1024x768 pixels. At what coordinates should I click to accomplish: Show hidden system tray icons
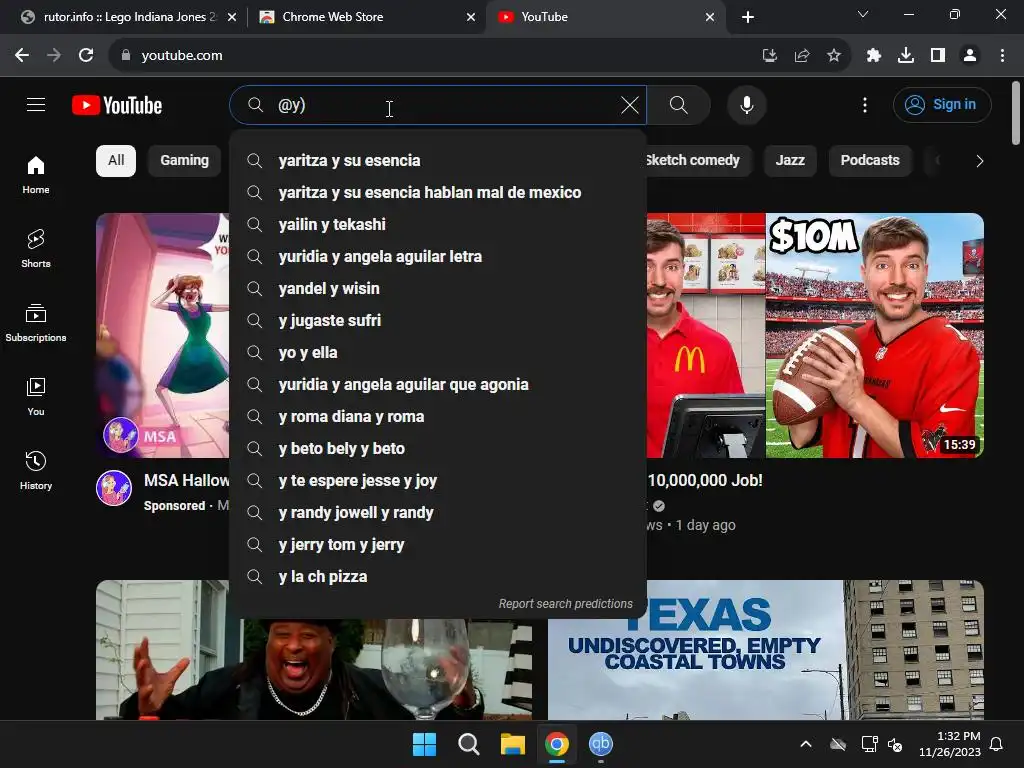click(806, 744)
